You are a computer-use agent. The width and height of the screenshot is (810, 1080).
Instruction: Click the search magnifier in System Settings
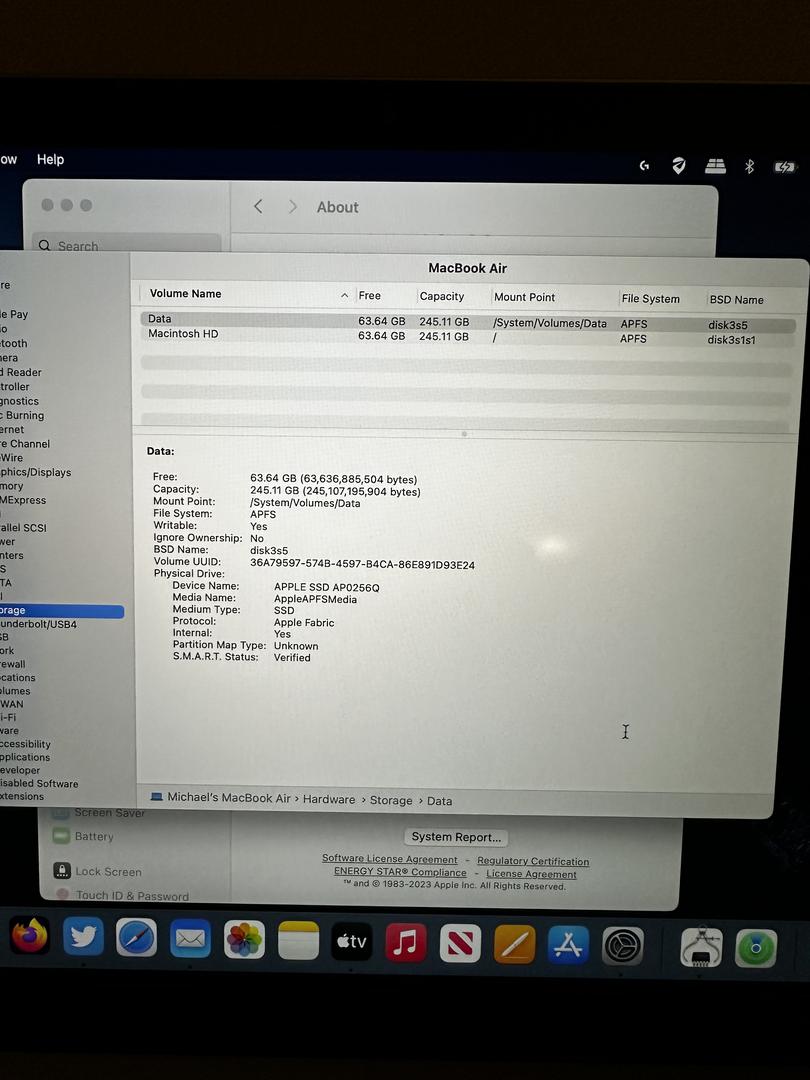pyautogui.click(x=45, y=245)
